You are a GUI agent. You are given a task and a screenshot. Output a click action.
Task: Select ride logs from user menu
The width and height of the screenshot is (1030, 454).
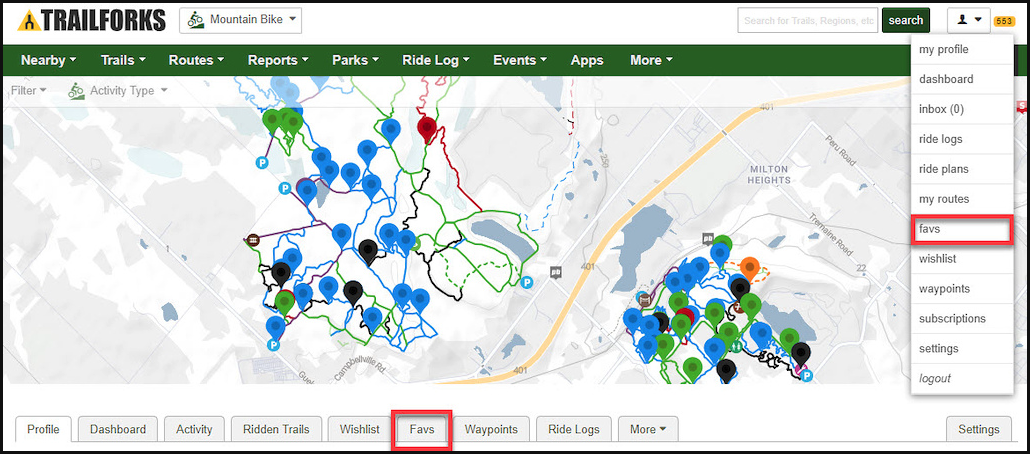962,139
